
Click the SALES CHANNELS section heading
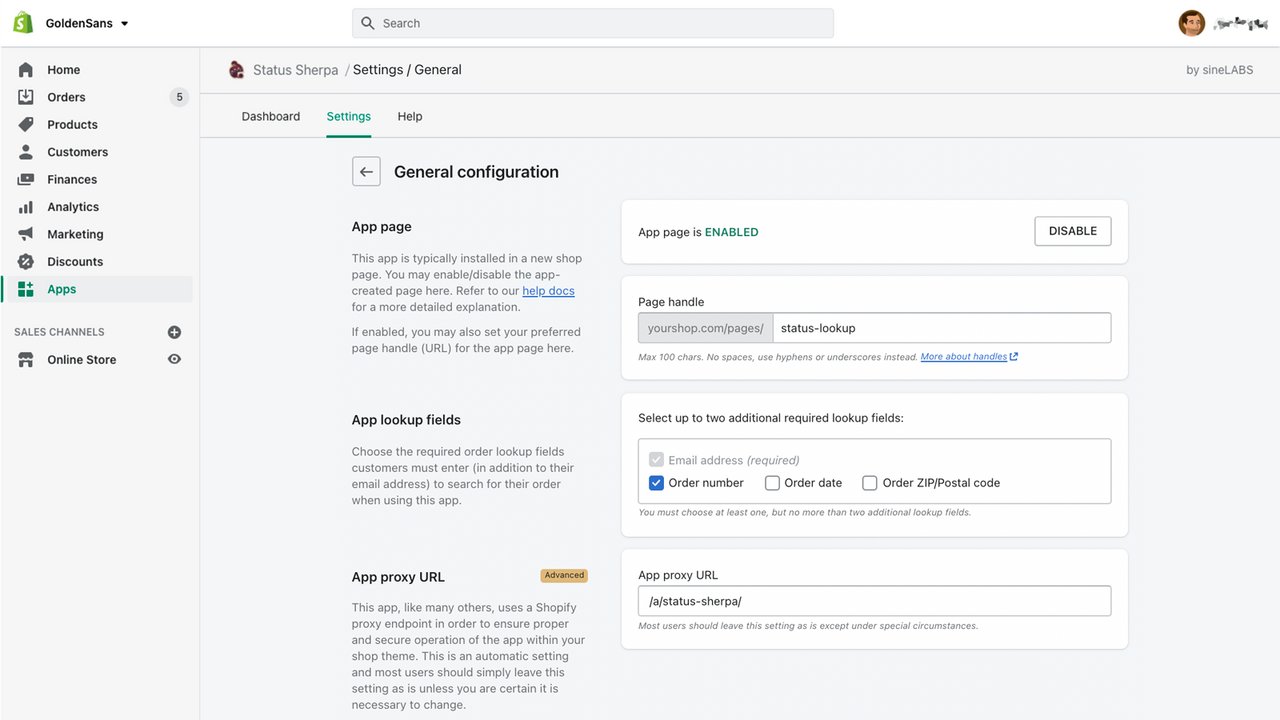(59, 332)
